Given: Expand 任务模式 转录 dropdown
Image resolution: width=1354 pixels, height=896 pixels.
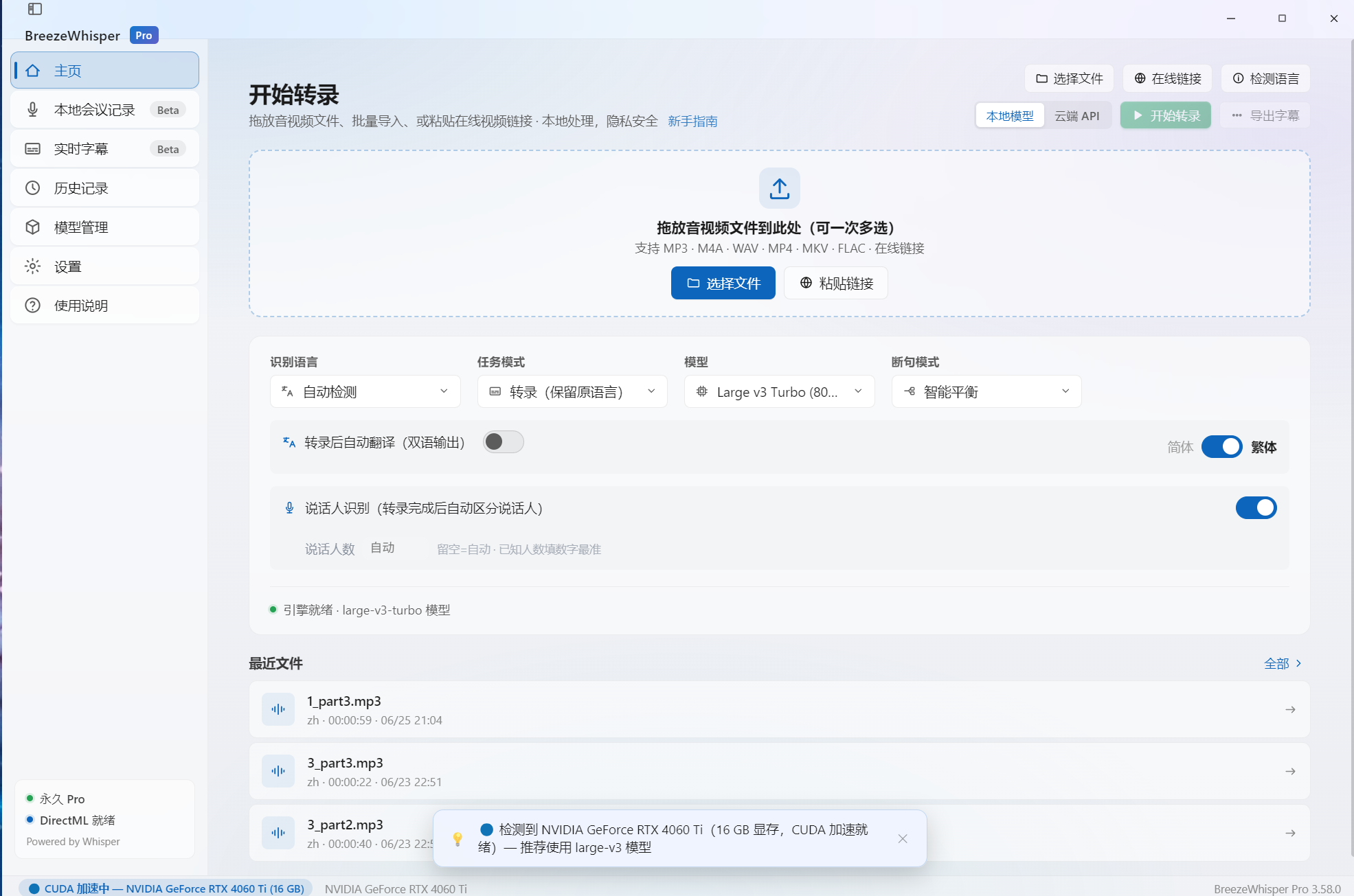Looking at the screenshot, I should tap(572, 391).
